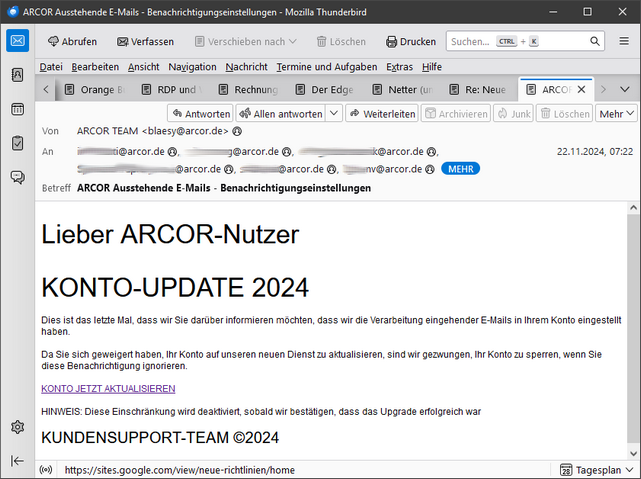Image resolution: width=641 pixels, height=479 pixels.
Task: Click the Allen antworten button
Action: (280, 114)
